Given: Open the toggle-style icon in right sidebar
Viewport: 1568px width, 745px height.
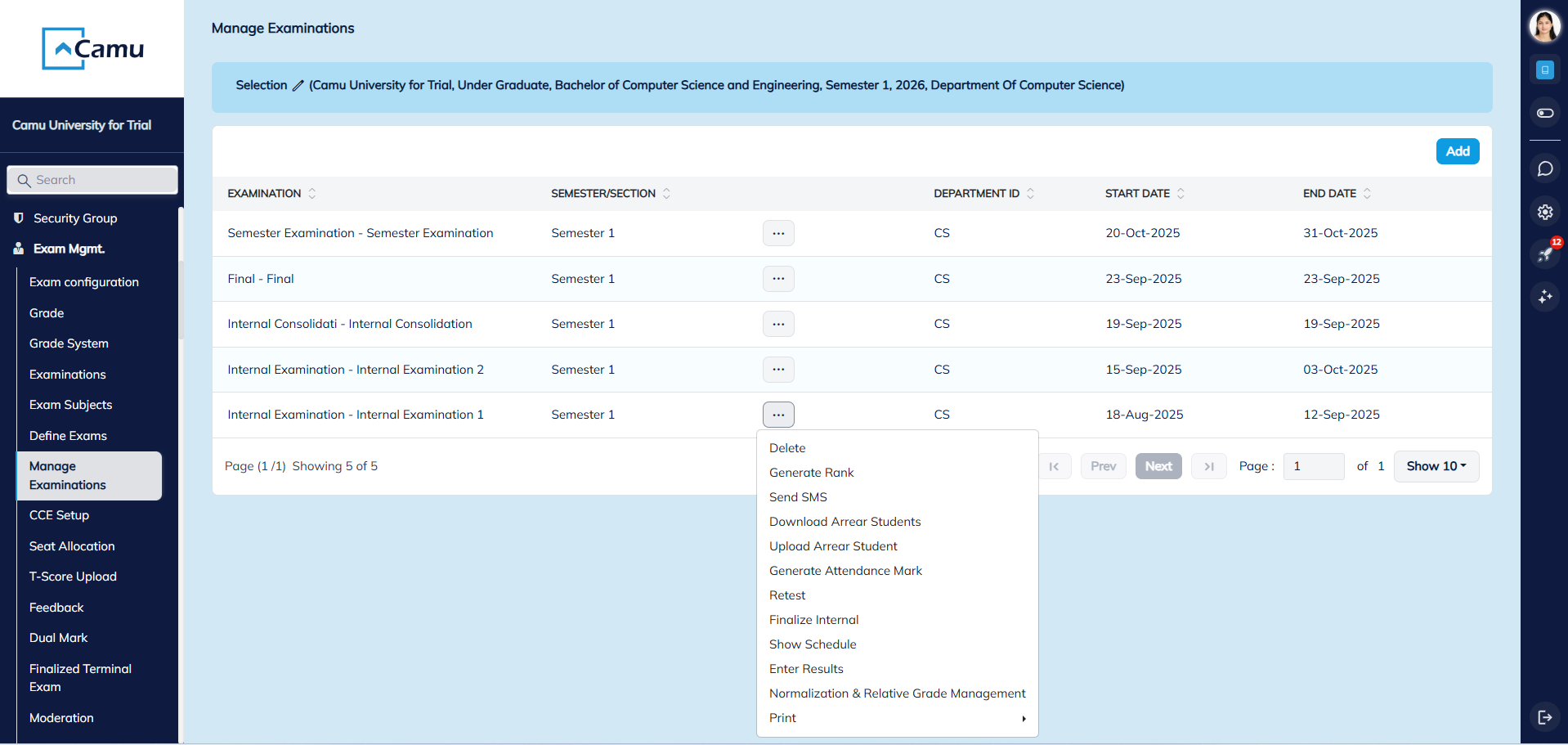Looking at the screenshot, I should (x=1544, y=113).
